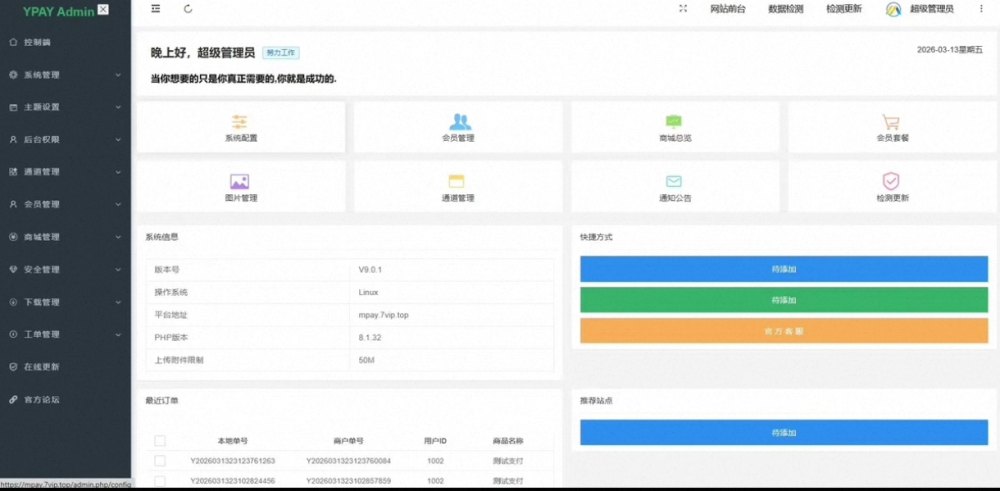Click the 系统管理 gear icon in sidebar
This screenshot has width=1000, height=491.
(x=13, y=75)
